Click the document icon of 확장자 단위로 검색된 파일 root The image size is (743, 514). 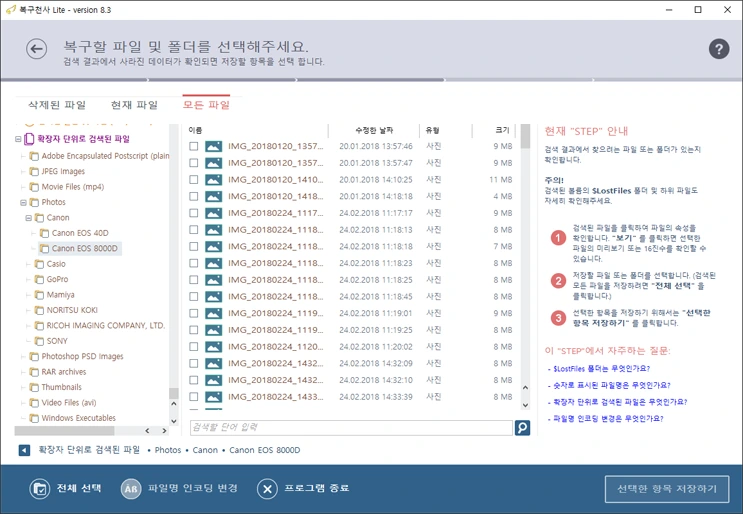29,139
